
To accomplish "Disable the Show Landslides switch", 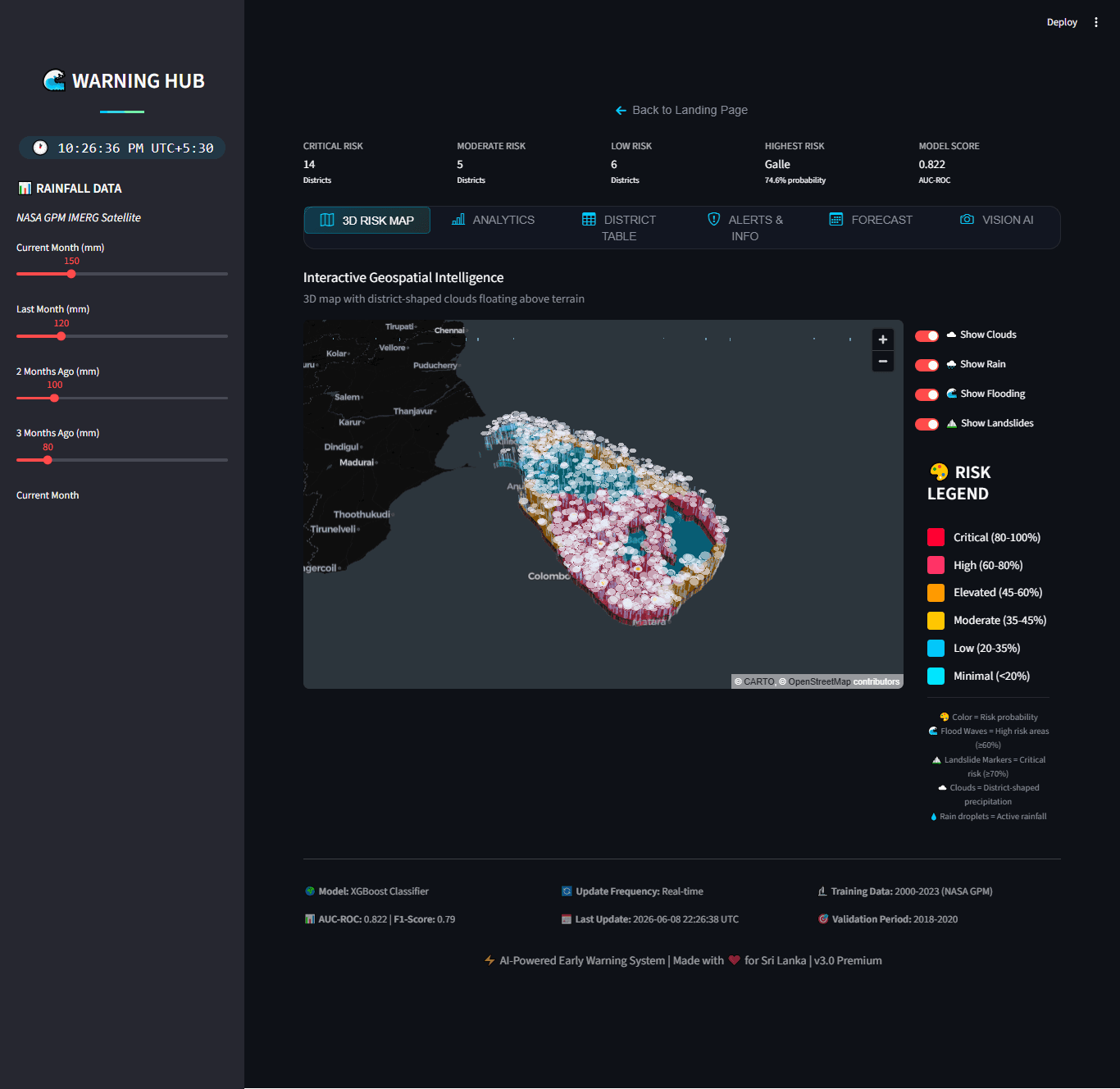I will point(927,424).
